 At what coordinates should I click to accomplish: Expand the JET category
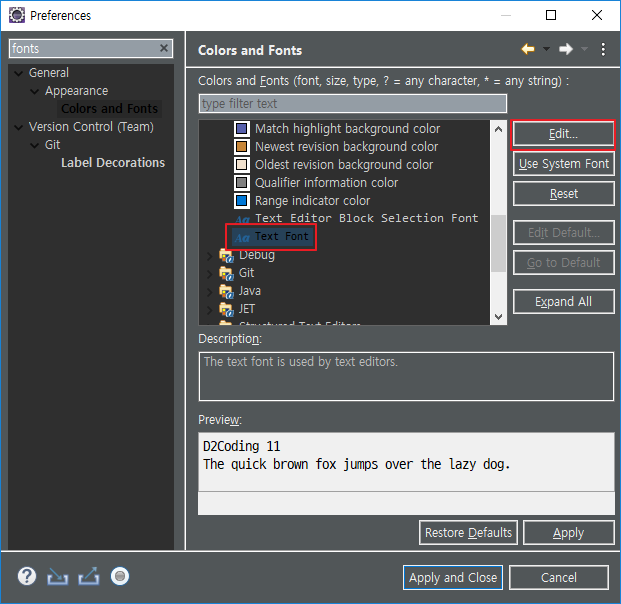pos(210,310)
